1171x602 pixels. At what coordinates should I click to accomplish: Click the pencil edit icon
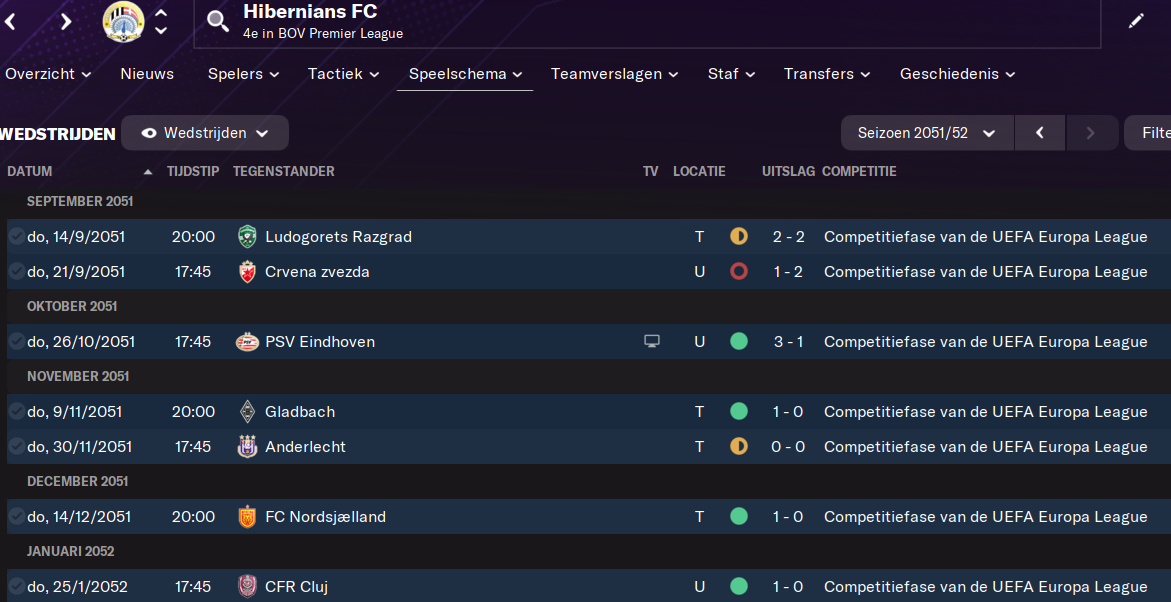tap(1136, 21)
